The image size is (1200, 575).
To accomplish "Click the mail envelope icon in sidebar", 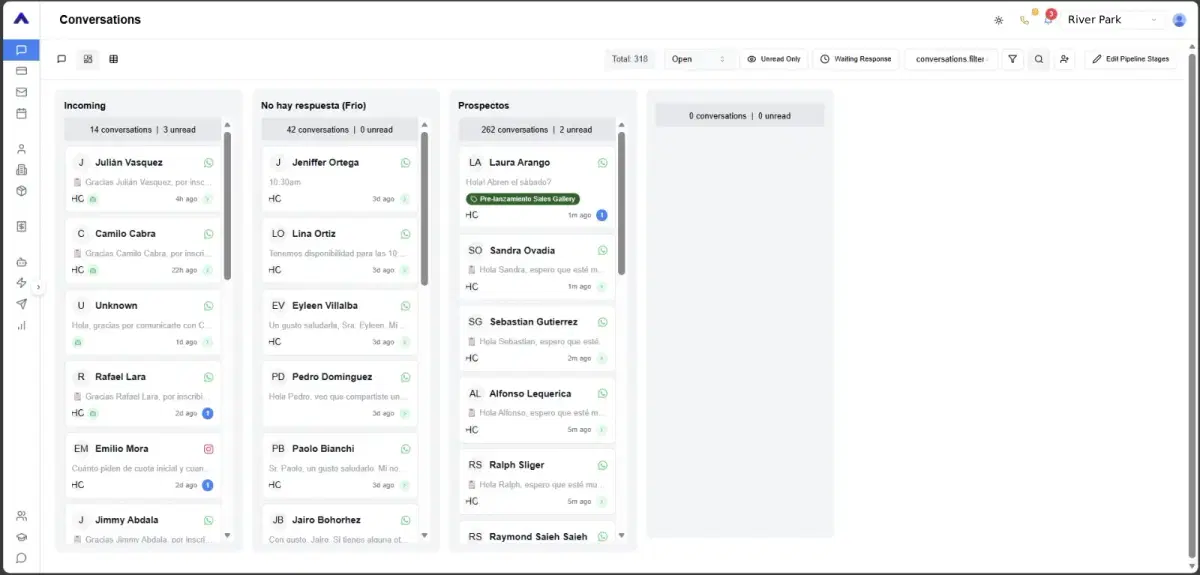I will coord(21,92).
